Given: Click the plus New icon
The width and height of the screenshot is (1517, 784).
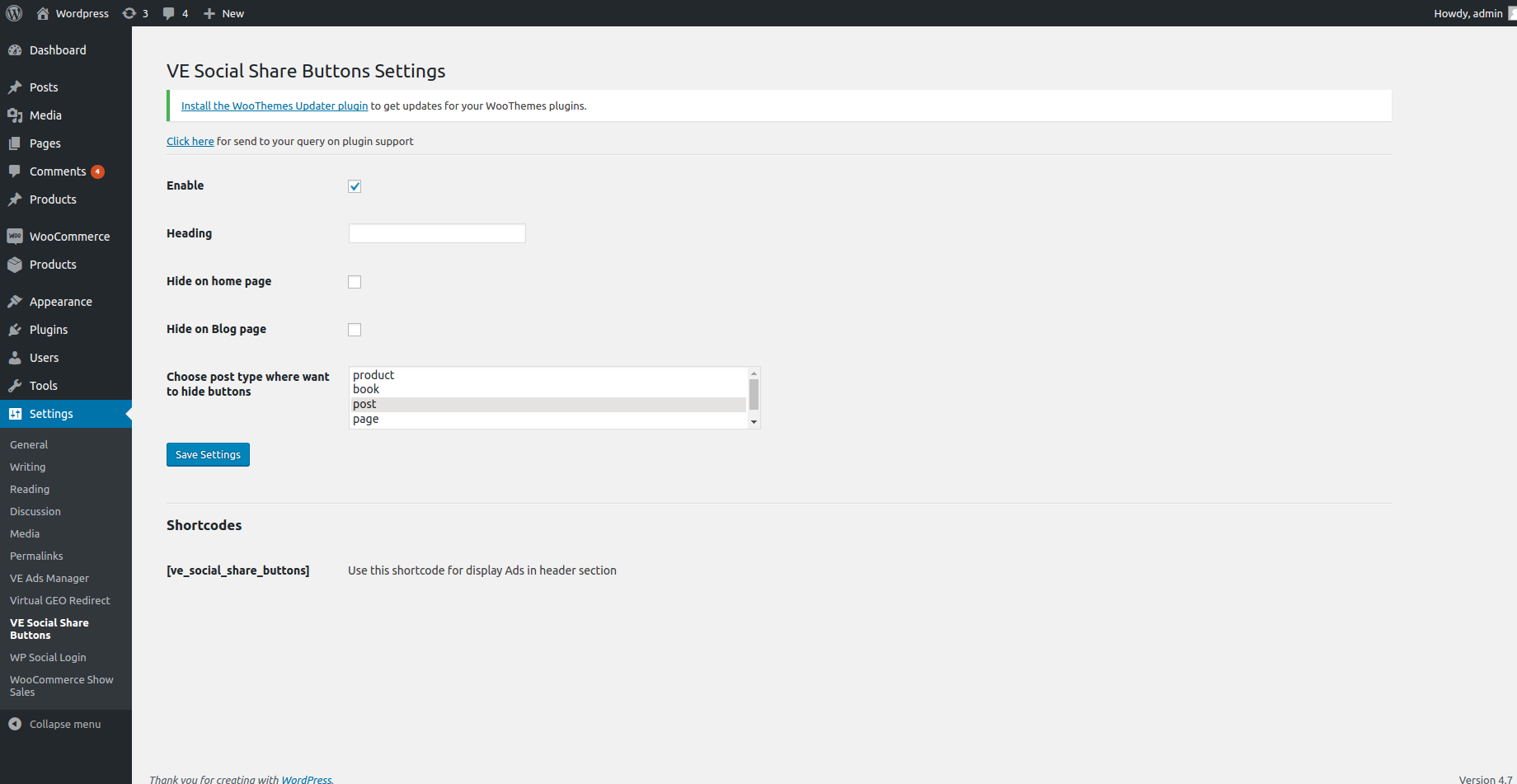Looking at the screenshot, I should (x=209, y=13).
